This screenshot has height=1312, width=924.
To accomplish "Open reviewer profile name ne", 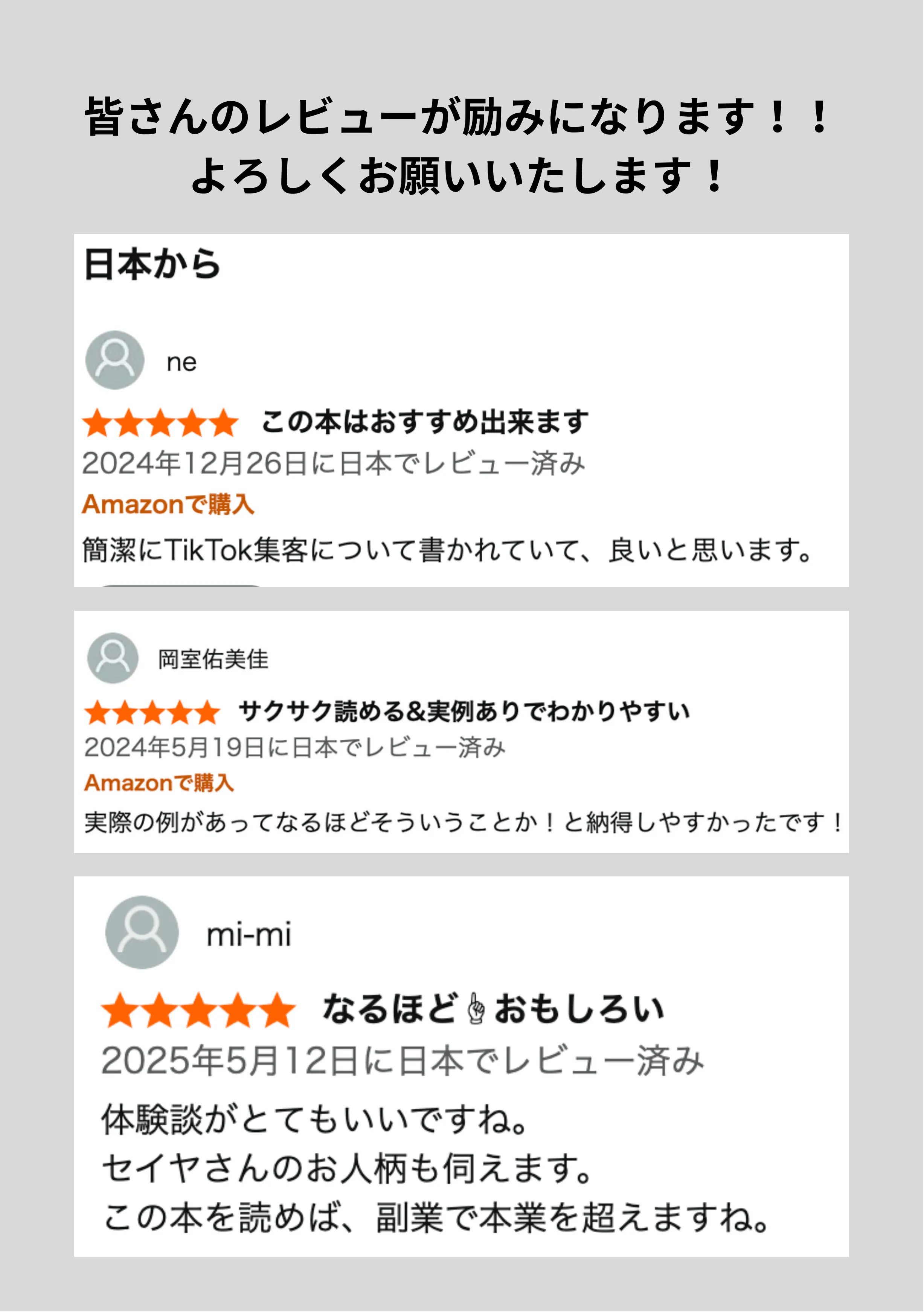I will pos(181,362).
